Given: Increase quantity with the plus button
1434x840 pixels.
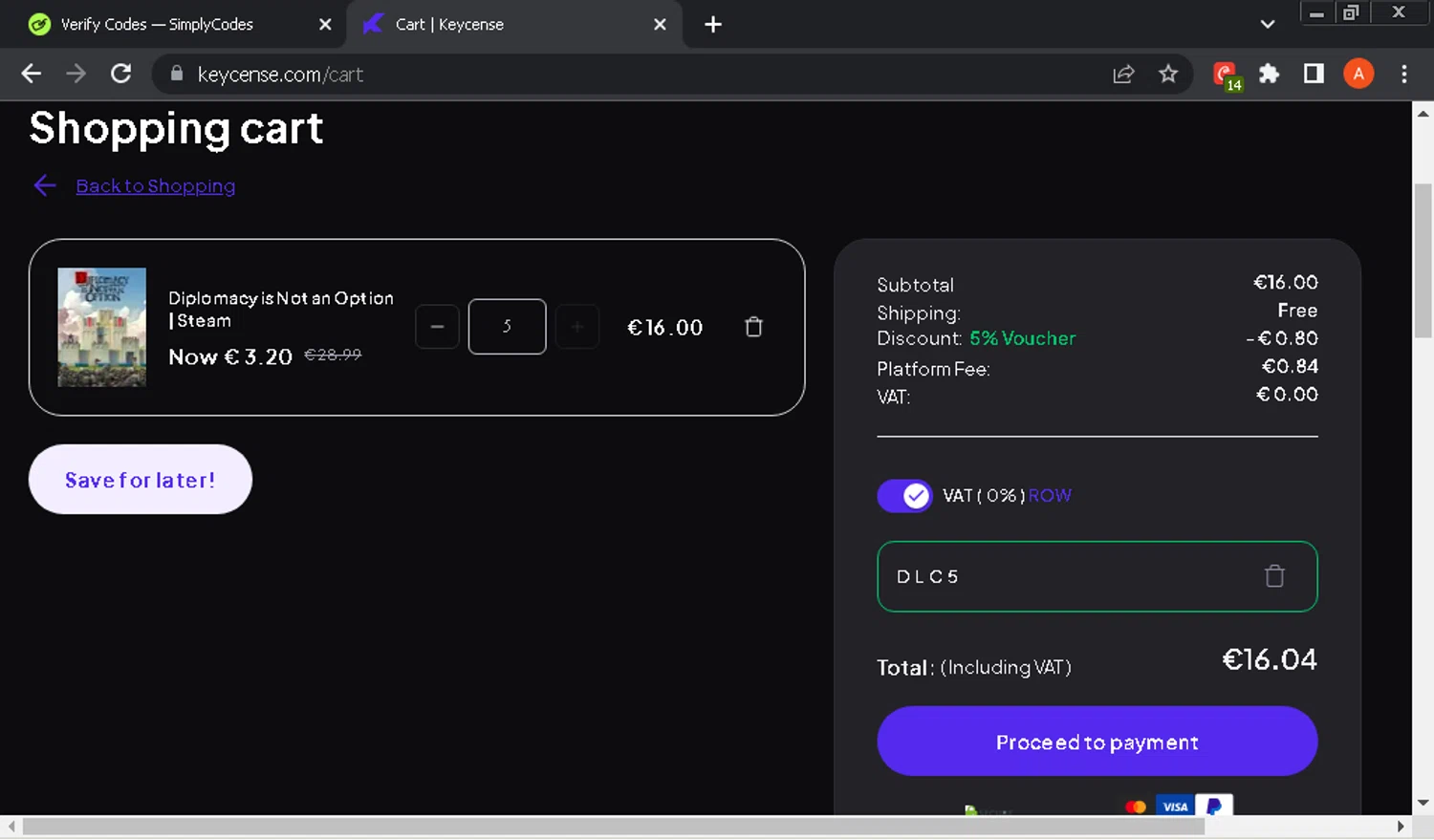Looking at the screenshot, I should (x=577, y=327).
